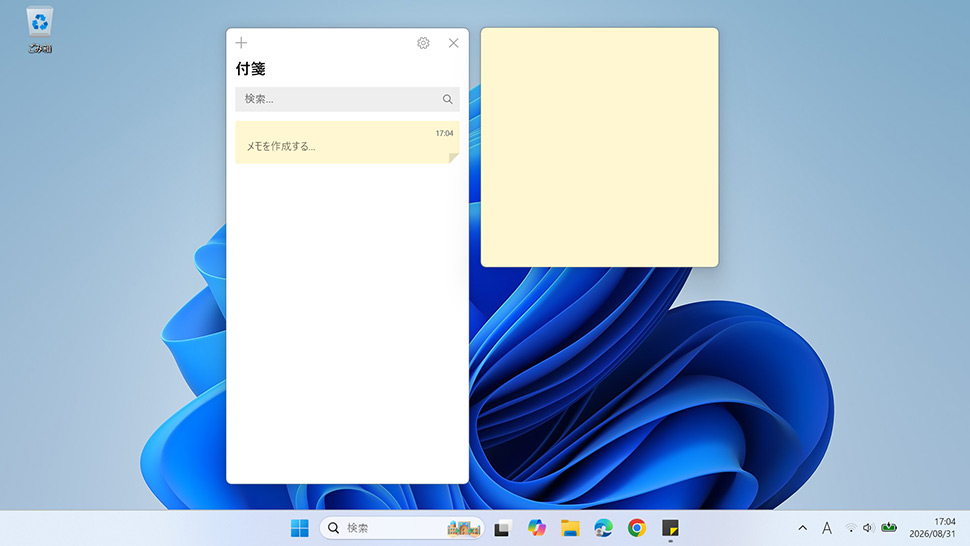Screen dimensions: 970x546
Task: Close the 付箋 notes list window
Action: 453,43
